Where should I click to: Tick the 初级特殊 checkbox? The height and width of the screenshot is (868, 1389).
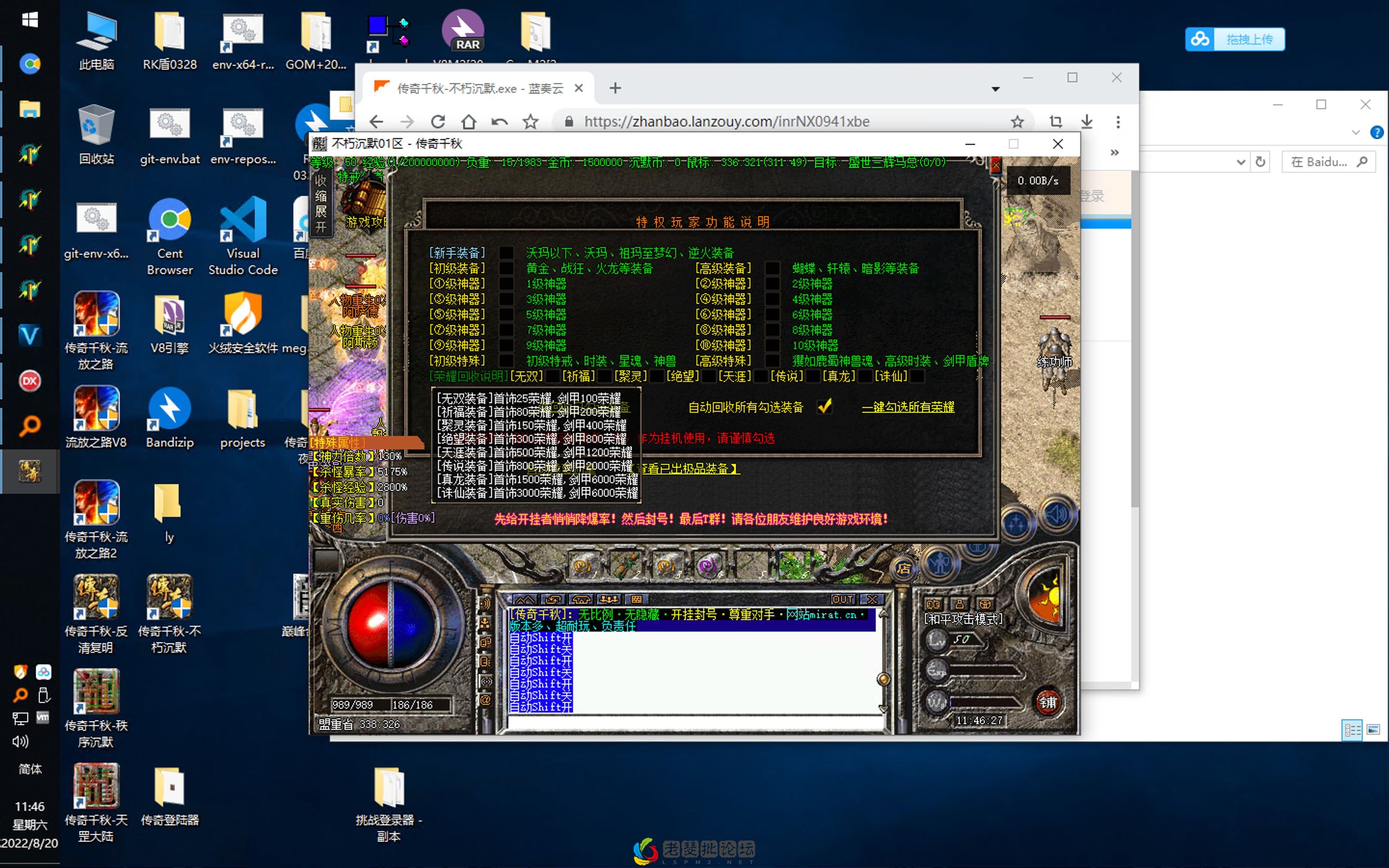coord(506,361)
